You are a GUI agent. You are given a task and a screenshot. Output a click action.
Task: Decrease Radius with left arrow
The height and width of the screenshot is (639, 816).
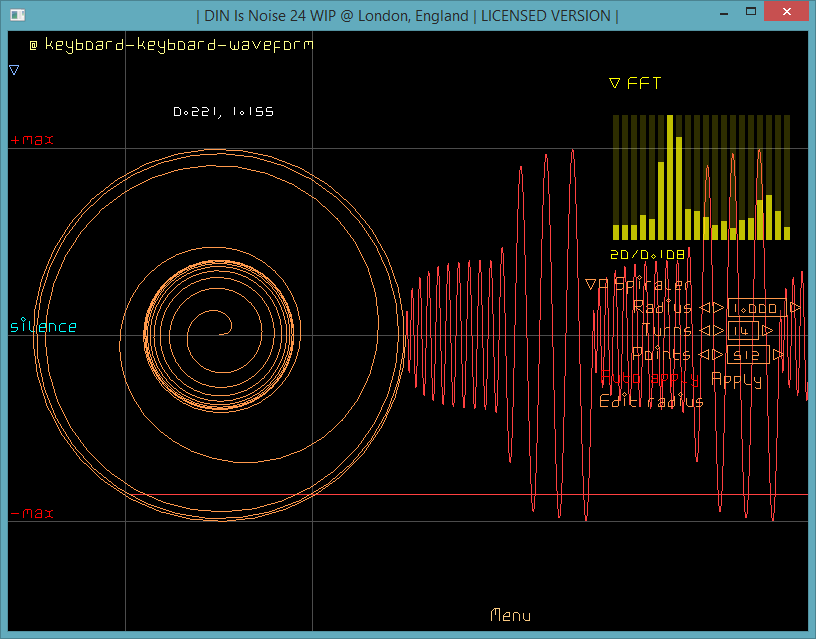click(704, 308)
